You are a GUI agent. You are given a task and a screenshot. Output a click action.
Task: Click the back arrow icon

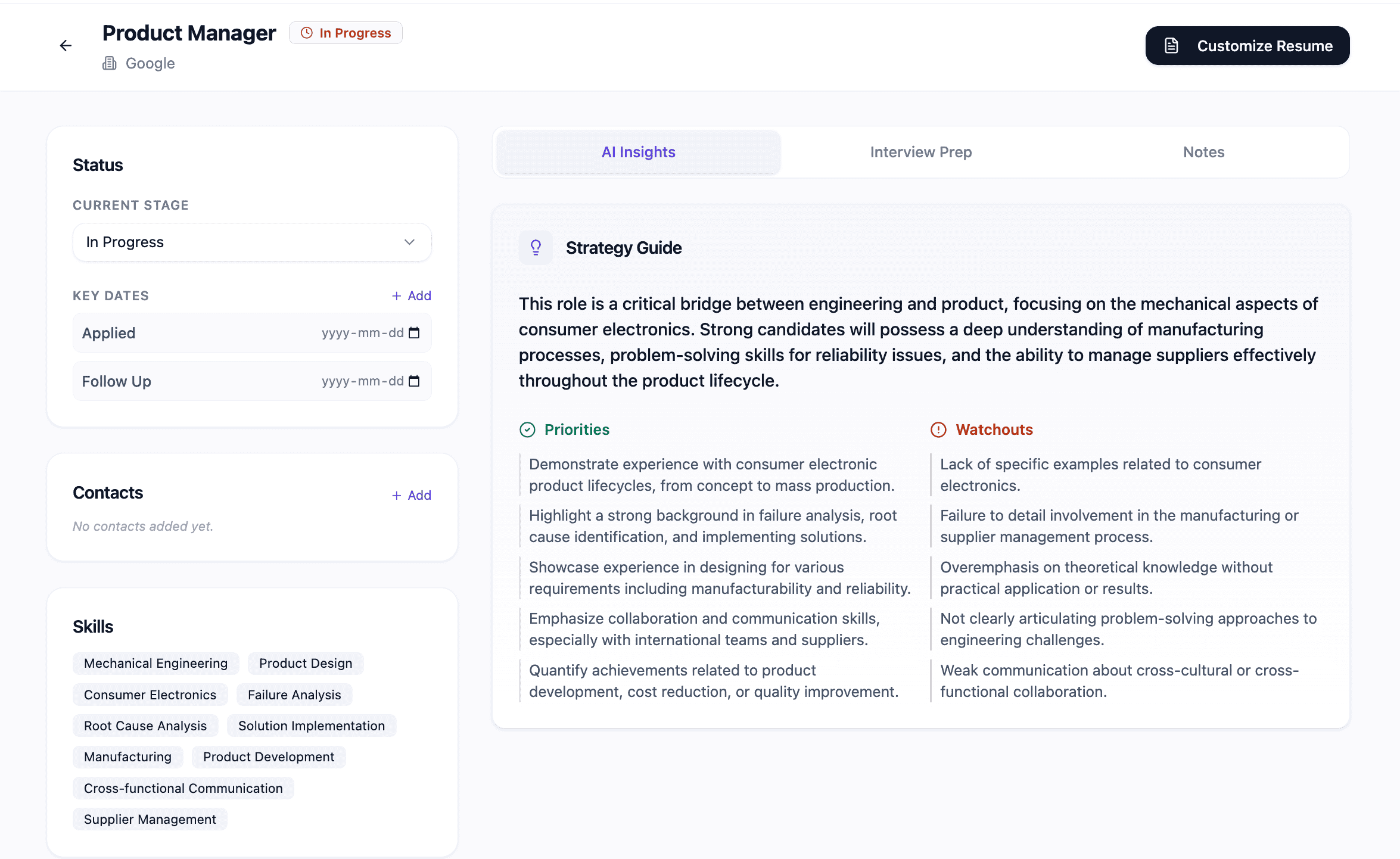click(66, 46)
